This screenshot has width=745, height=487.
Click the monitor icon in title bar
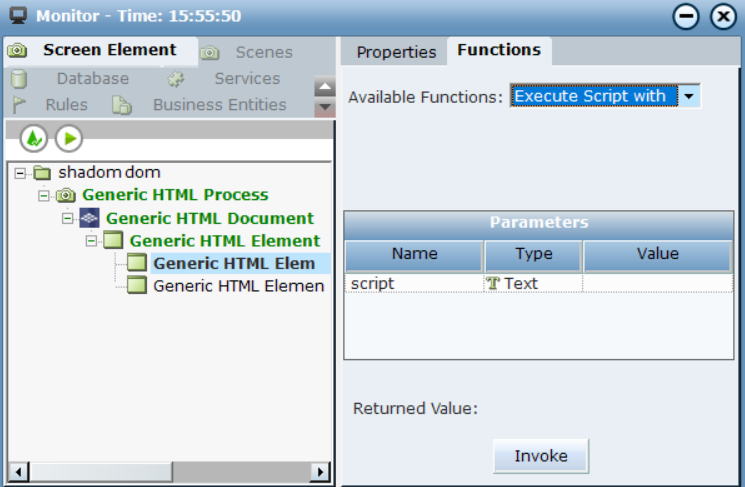18,17
